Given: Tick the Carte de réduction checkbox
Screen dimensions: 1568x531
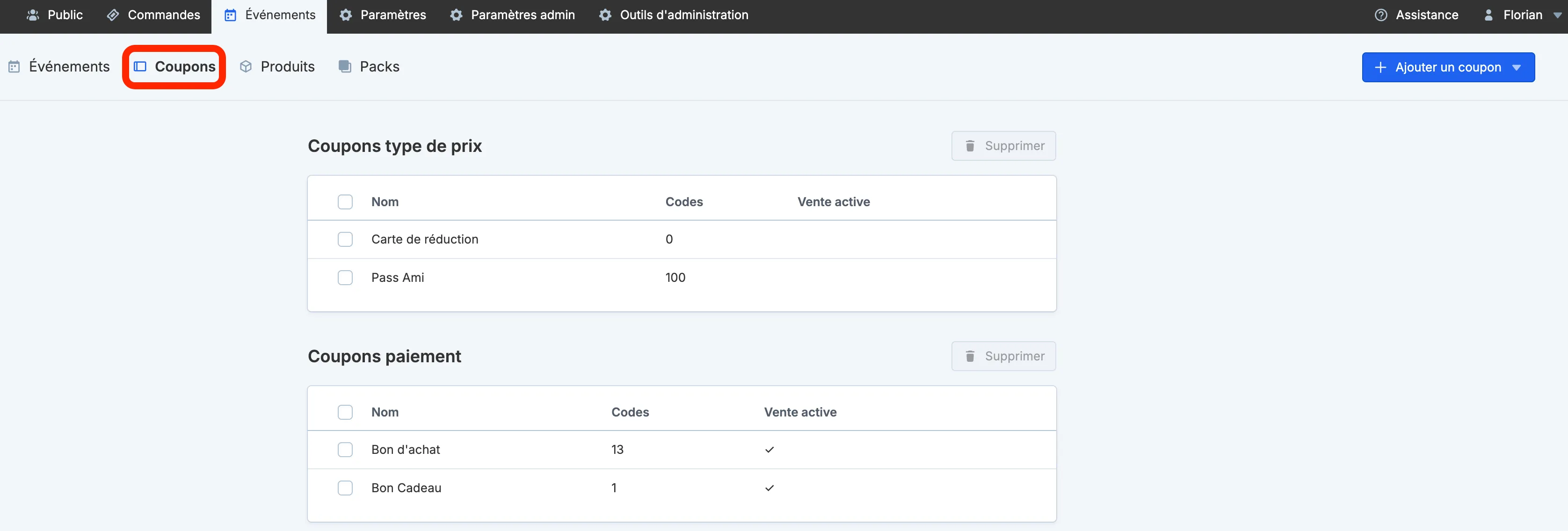Looking at the screenshot, I should pos(345,240).
